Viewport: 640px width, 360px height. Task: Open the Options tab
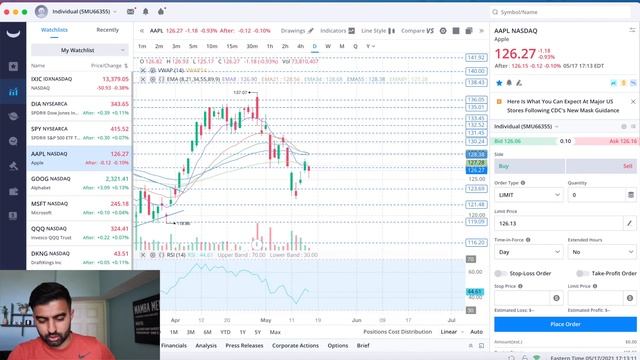338,346
